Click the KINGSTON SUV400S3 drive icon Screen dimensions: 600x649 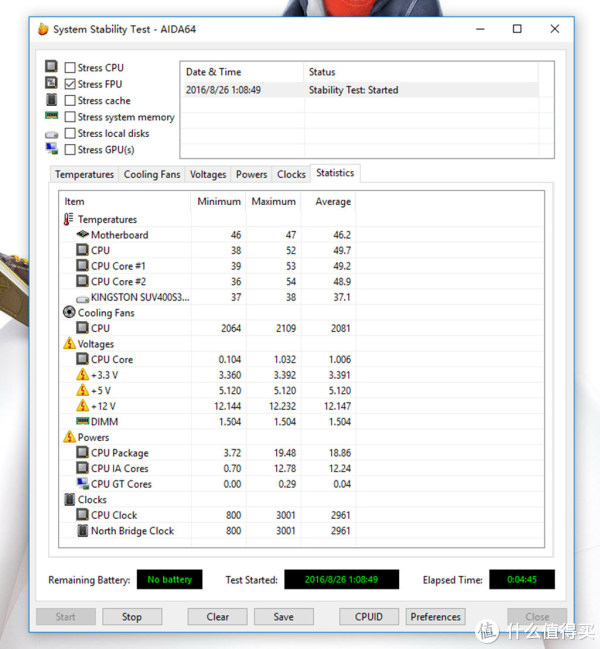(83, 299)
